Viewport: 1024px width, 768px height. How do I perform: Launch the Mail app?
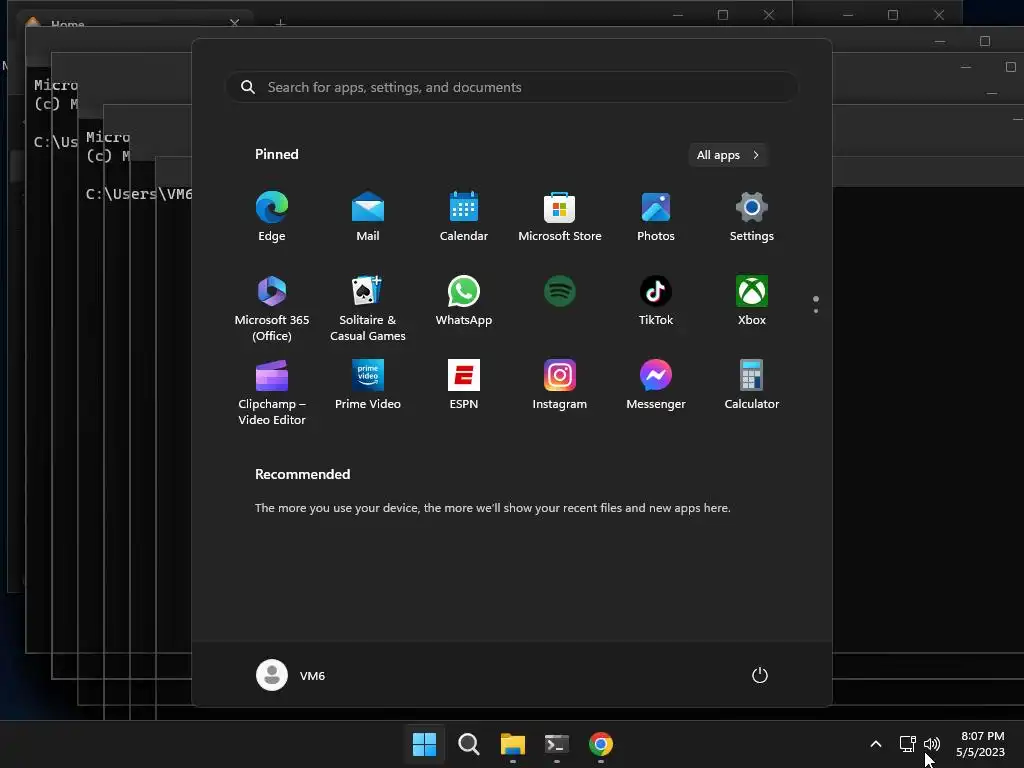368,217
